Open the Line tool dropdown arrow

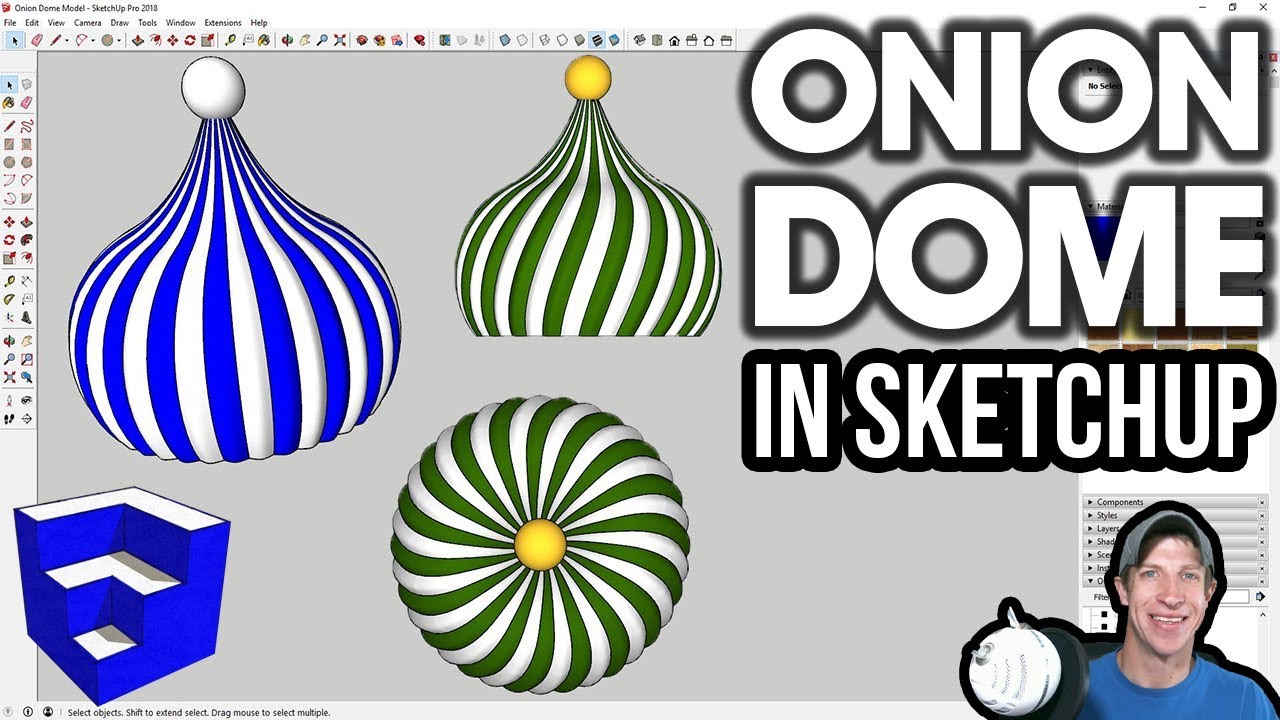click(67, 40)
